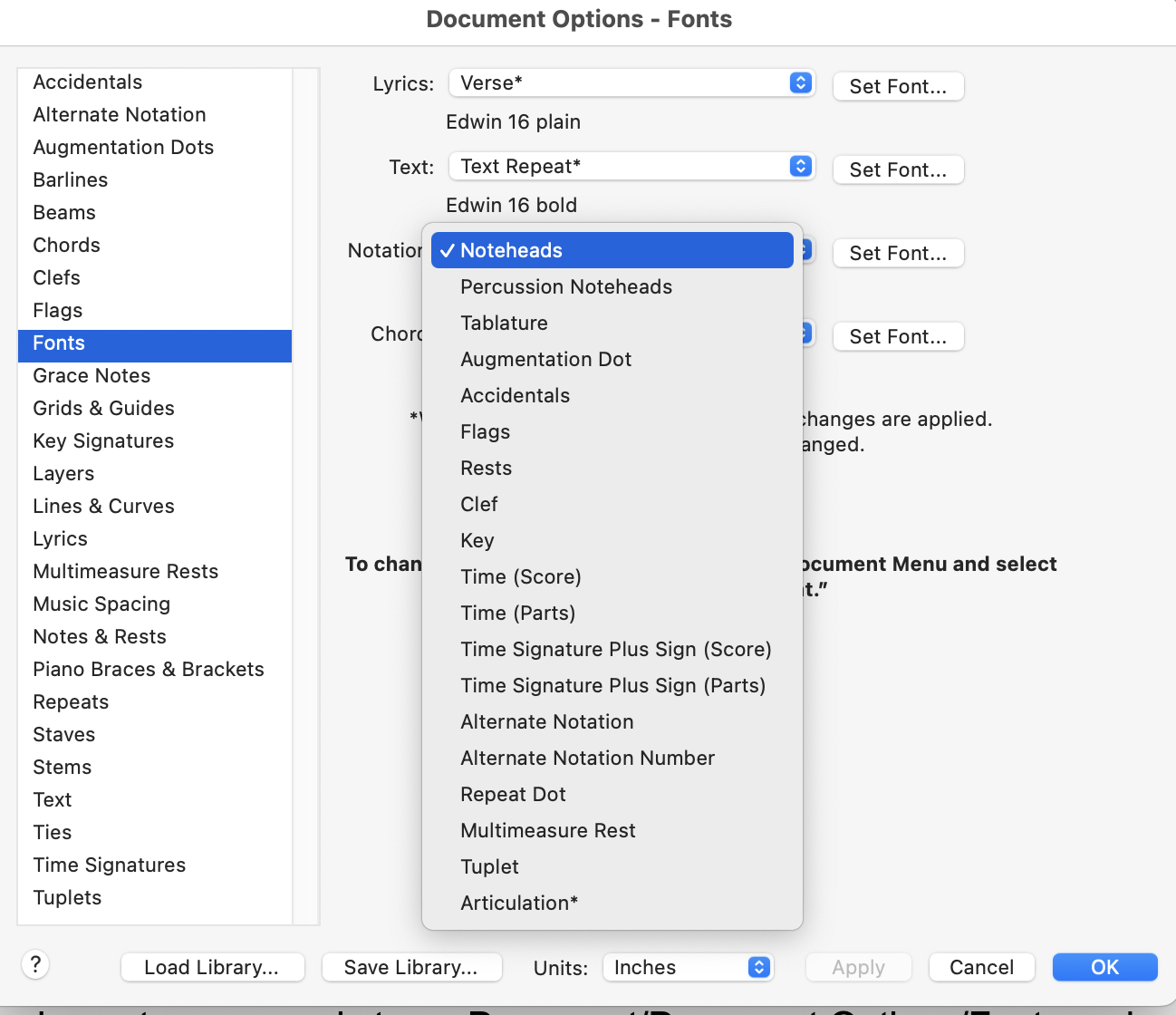1176x1015 pixels.
Task: Select Tablature in the popup menu
Action: coord(504,324)
